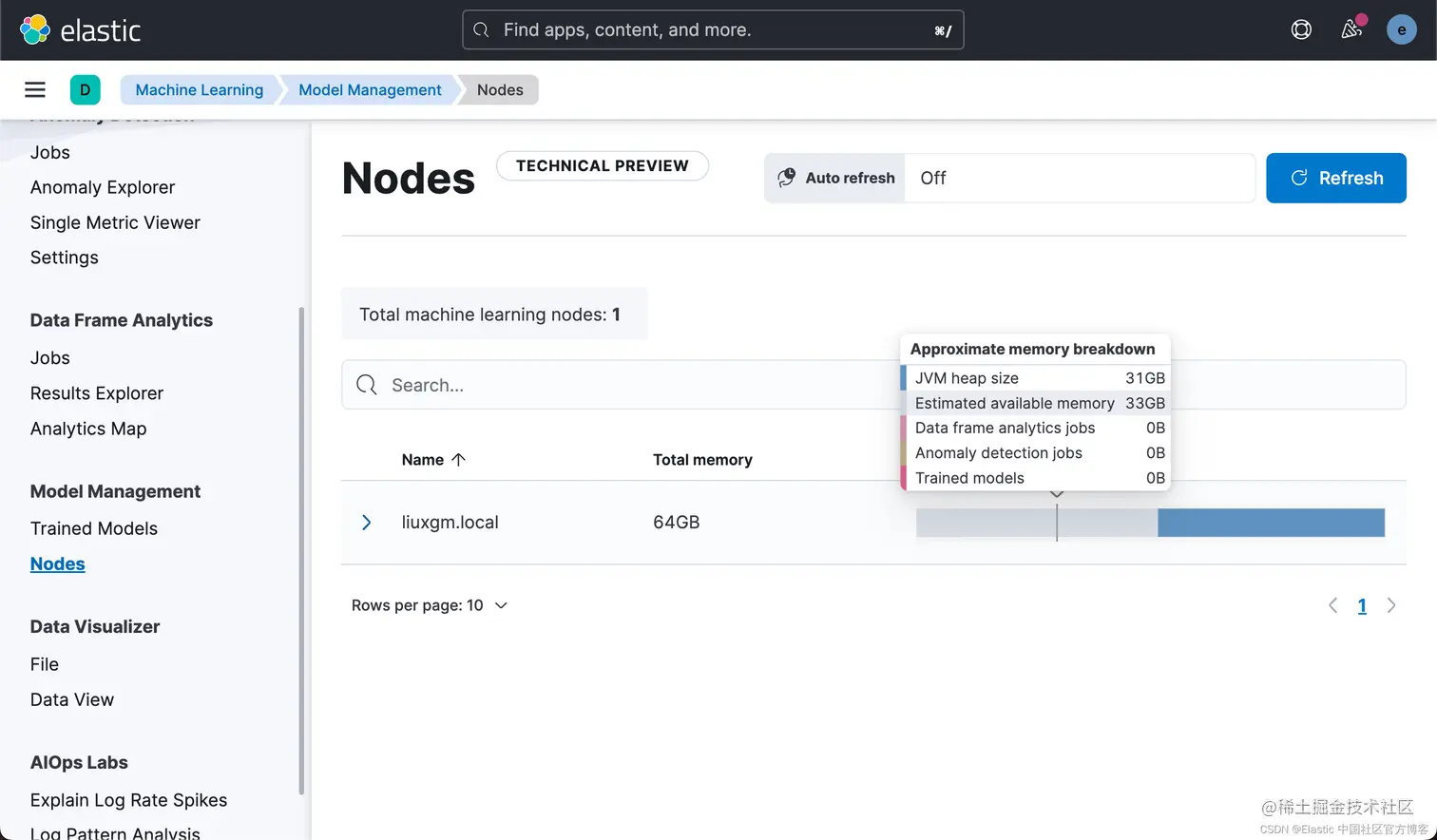
Task: Sort the table by Name column
Action: tap(433, 459)
